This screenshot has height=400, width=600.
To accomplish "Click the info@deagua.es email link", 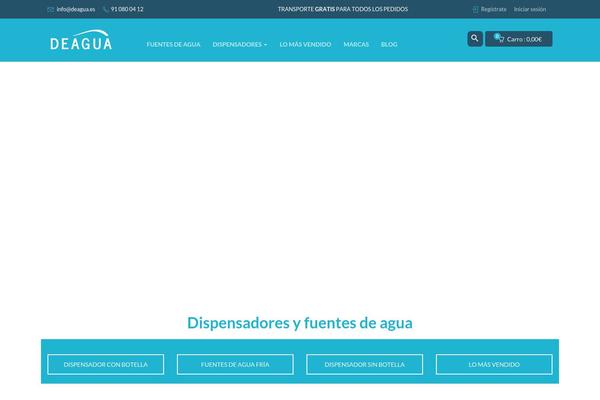I will [x=76, y=10].
